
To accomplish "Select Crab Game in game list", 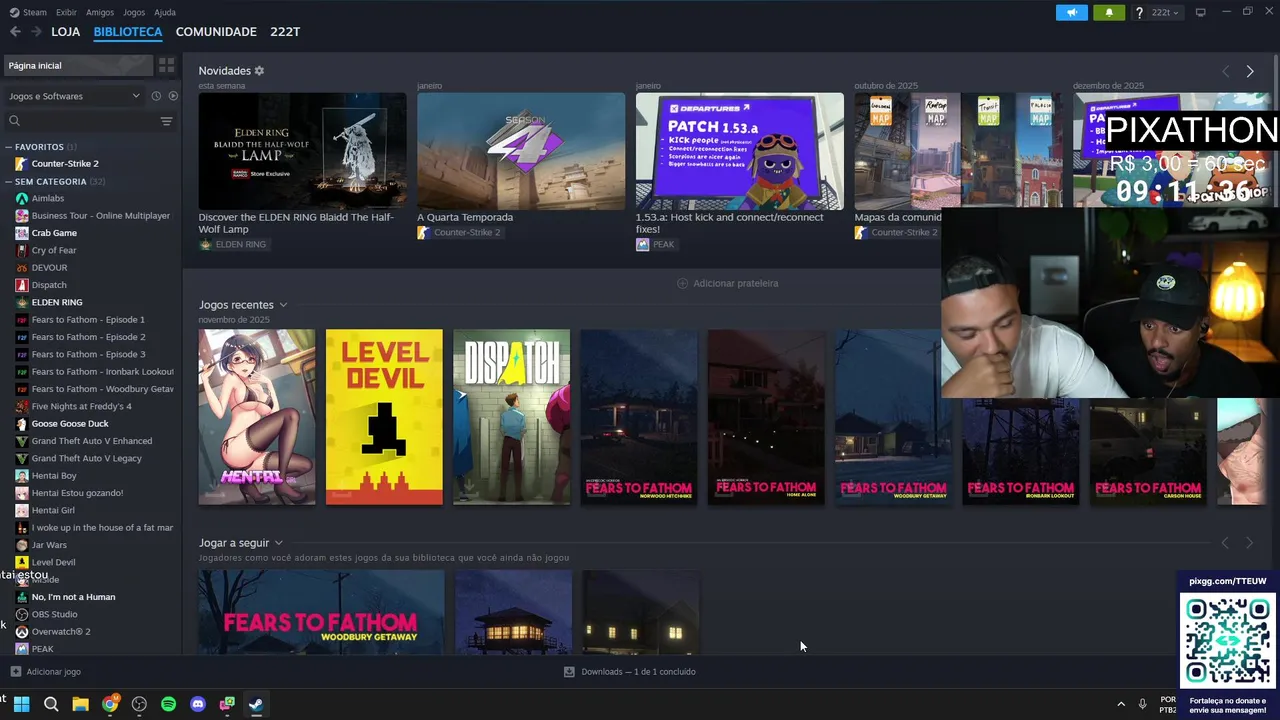I will tap(54, 233).
